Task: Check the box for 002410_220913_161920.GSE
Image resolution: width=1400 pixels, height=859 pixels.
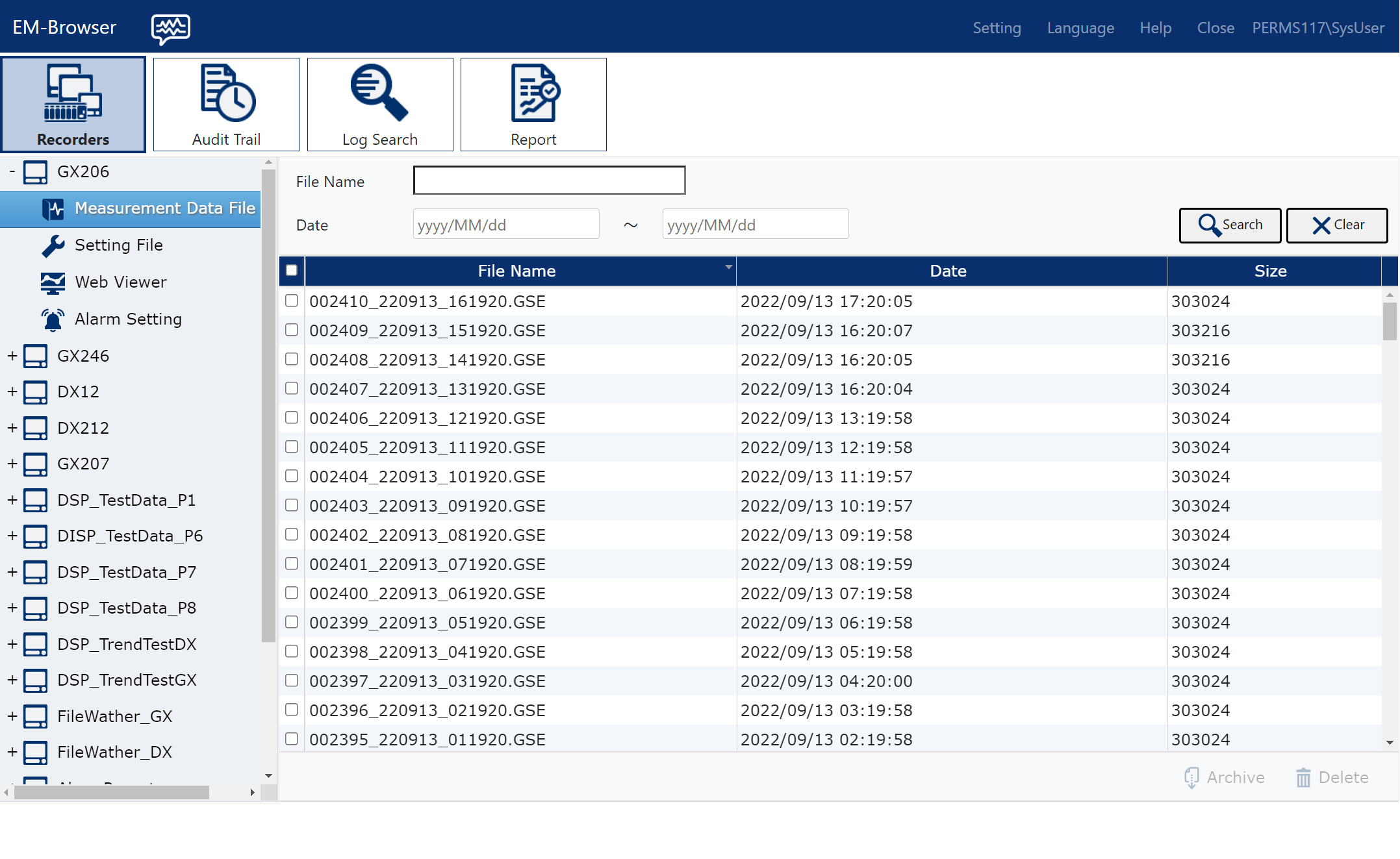Action: (x=292, y=301)
